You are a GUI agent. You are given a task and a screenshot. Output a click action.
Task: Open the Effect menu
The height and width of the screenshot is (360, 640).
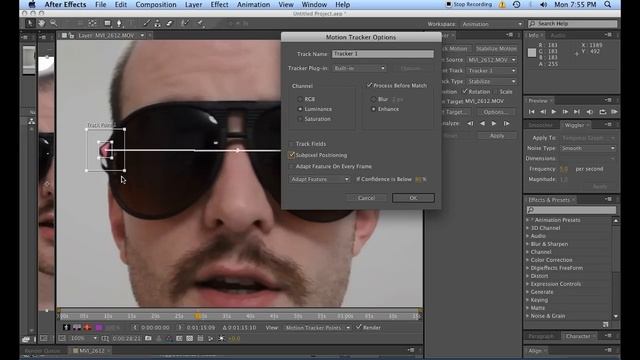point(219,4)
